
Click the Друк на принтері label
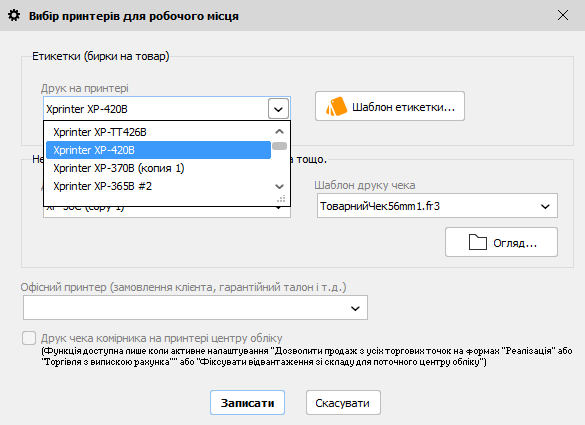85,88
